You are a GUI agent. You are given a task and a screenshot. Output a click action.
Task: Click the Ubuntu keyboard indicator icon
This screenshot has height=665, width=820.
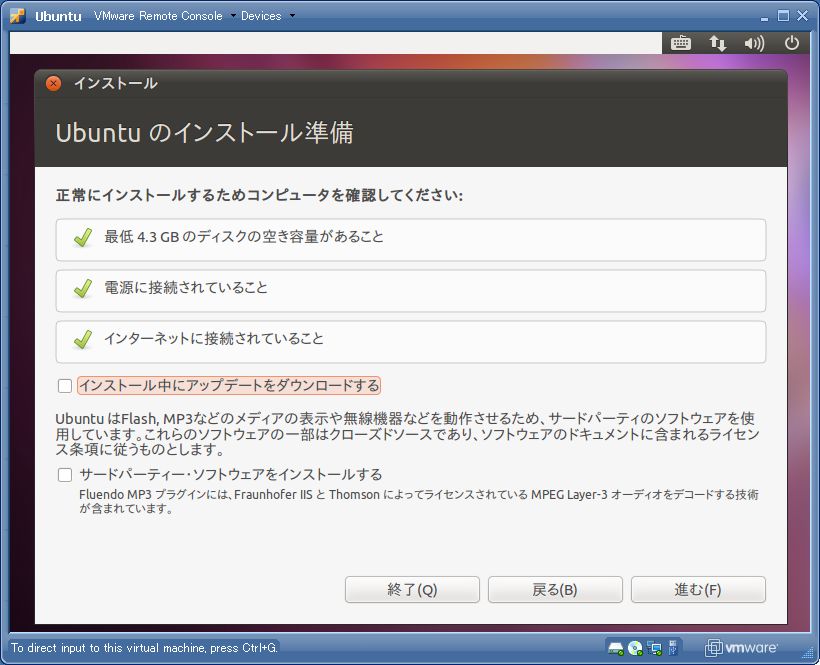pos(680,43)
